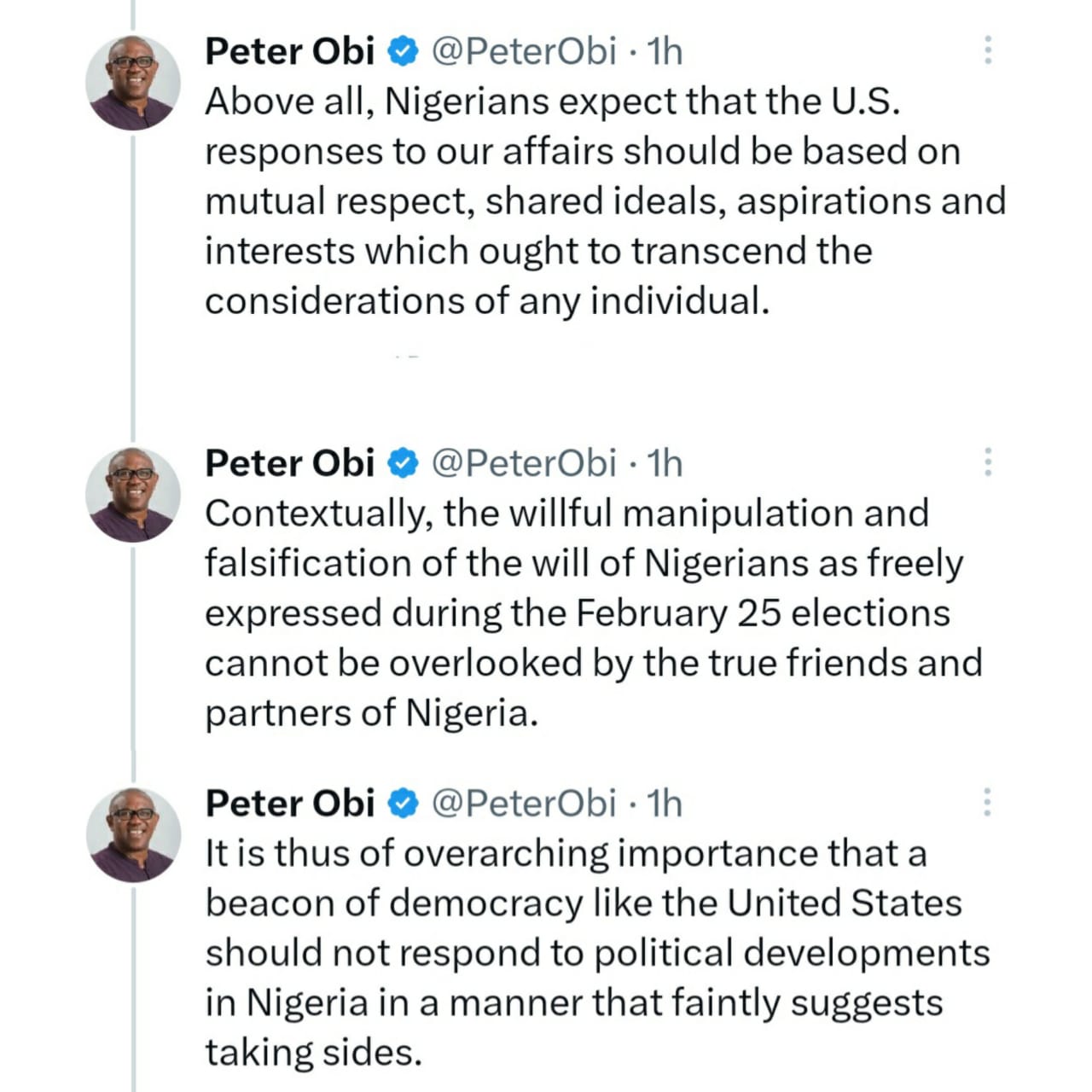Open the overflow menu beside the top timestamp
This screenshot has height=1092, width=1092.
coord(987,49)
